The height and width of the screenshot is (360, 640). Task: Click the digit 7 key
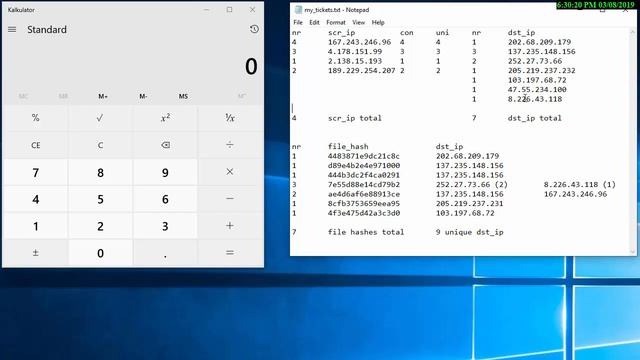point(36,173)
